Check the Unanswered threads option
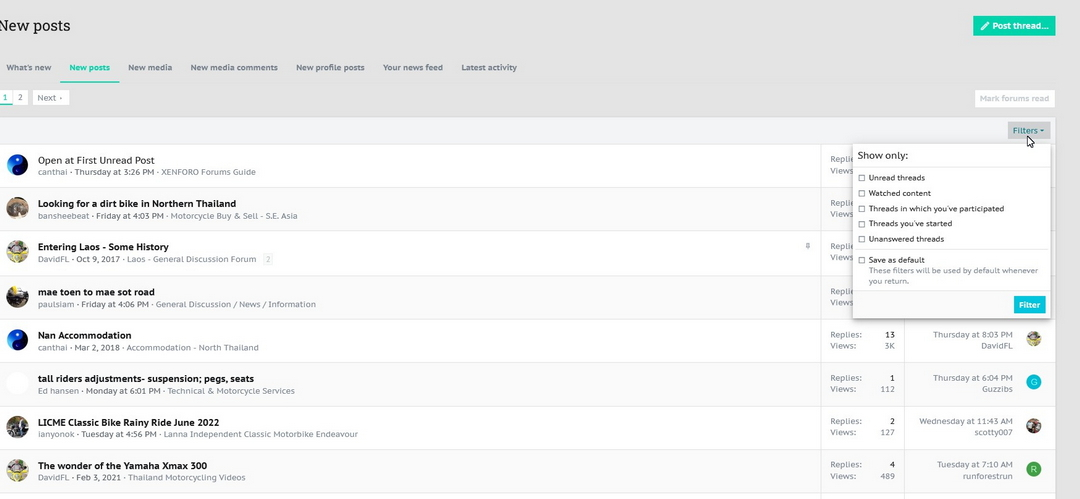 [x=862, y=239]
